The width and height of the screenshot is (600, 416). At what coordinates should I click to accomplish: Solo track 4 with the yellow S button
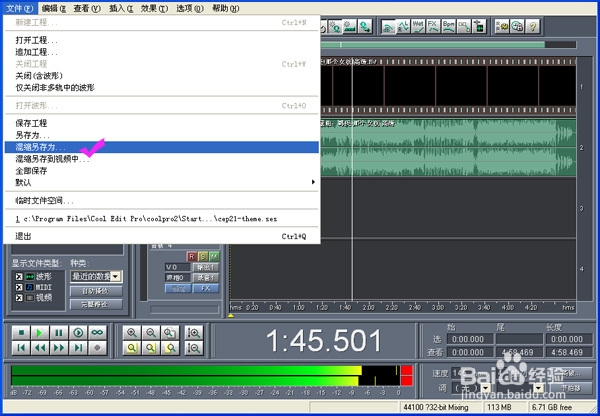pos(203,256)
